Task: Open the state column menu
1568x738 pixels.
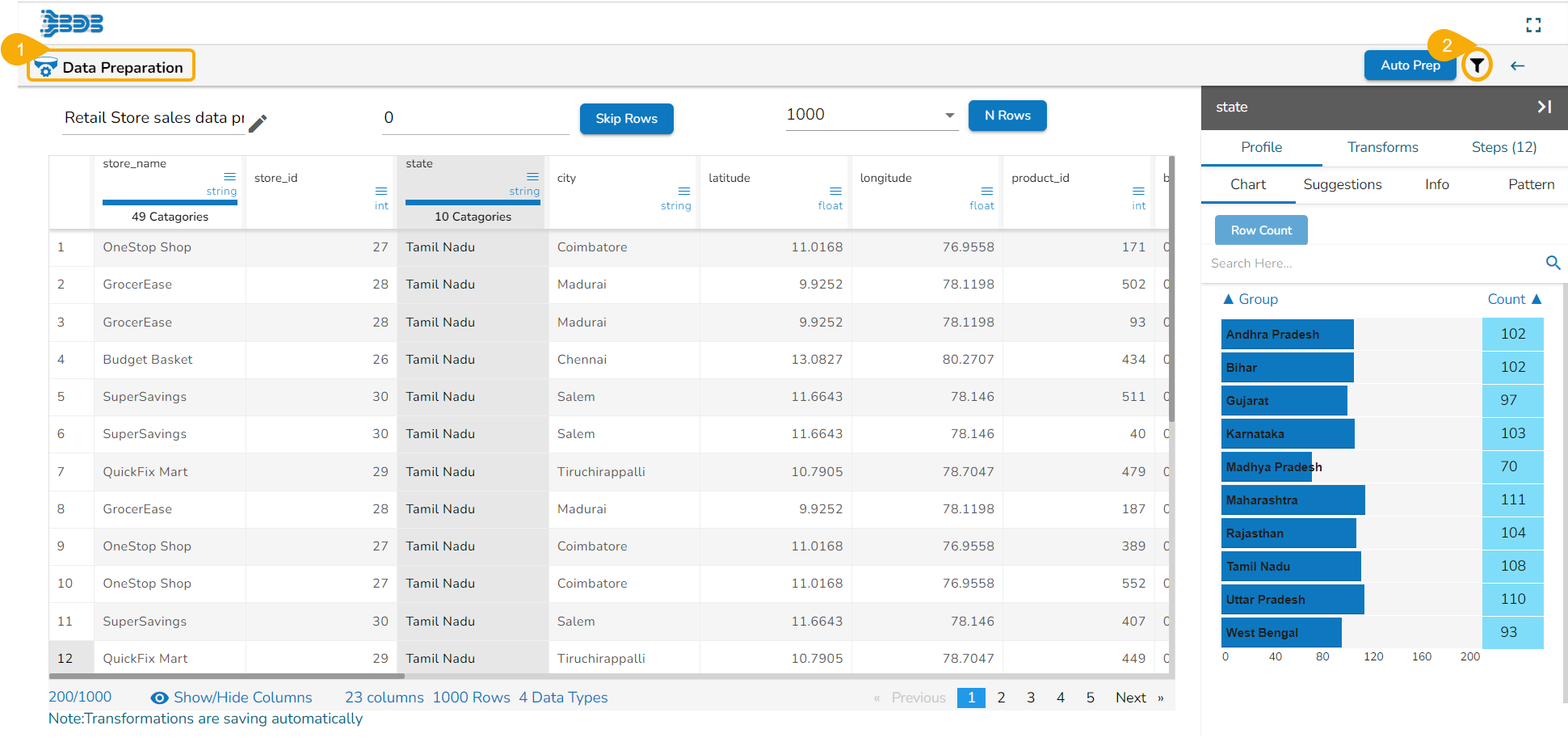Action: [x=532, y=176]
